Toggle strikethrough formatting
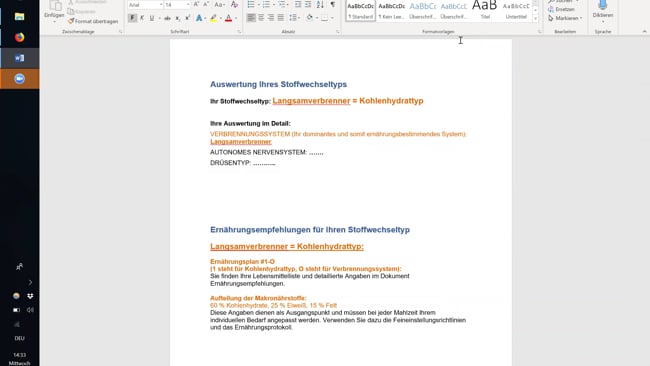The image size is (650, 366). click(167, 18)
